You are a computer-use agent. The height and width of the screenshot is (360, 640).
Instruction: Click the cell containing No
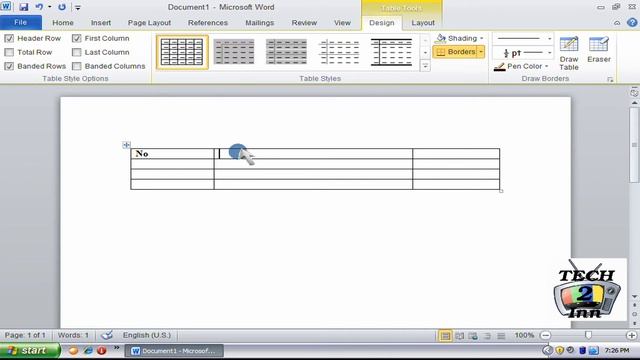[x=172, y=153]
